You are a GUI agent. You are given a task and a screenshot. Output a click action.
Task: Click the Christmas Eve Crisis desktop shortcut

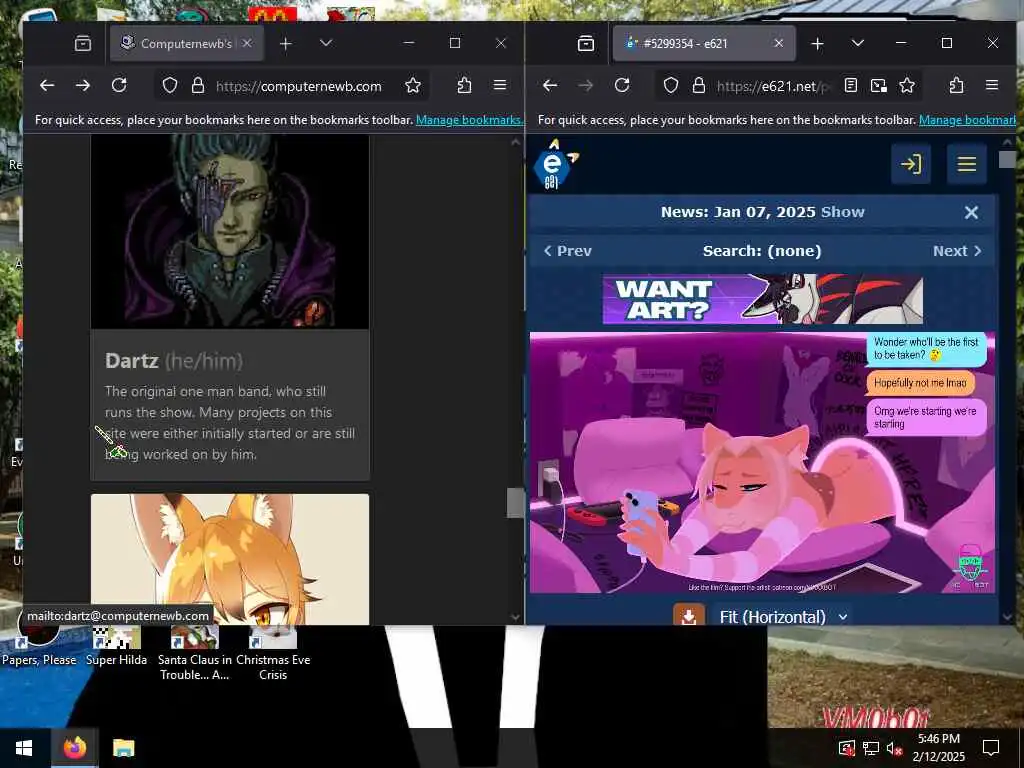273,654
